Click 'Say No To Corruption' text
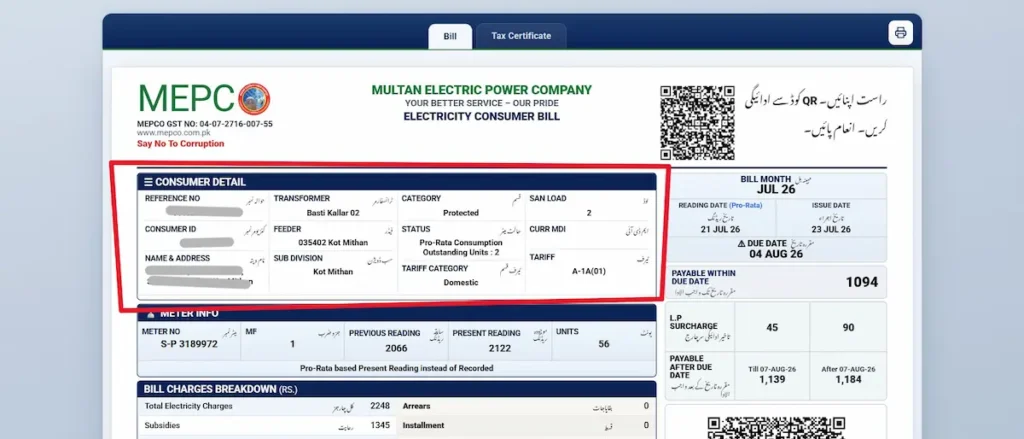 click(180, 144)
